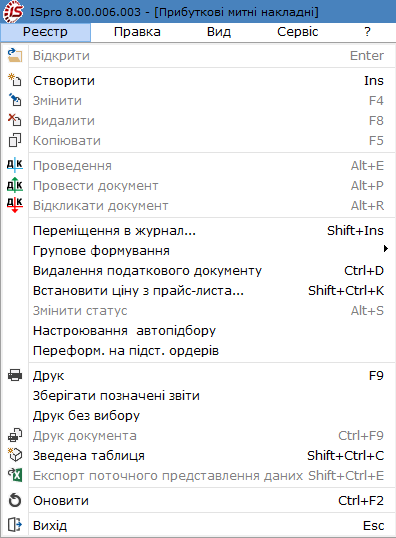Open the Вид menu

[219, 32]
